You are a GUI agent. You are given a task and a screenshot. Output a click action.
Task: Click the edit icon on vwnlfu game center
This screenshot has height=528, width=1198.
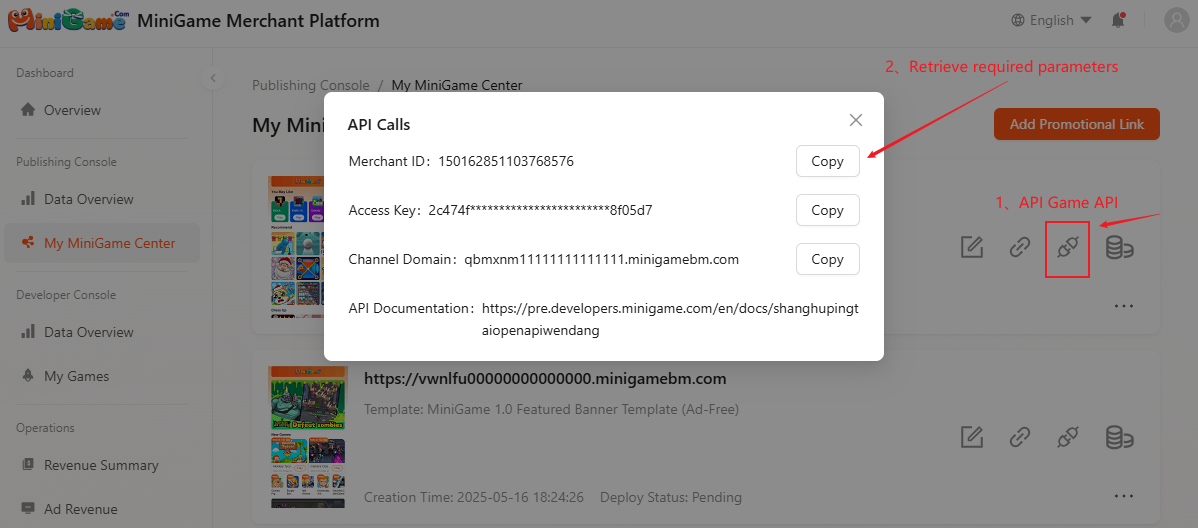(971, 438)
